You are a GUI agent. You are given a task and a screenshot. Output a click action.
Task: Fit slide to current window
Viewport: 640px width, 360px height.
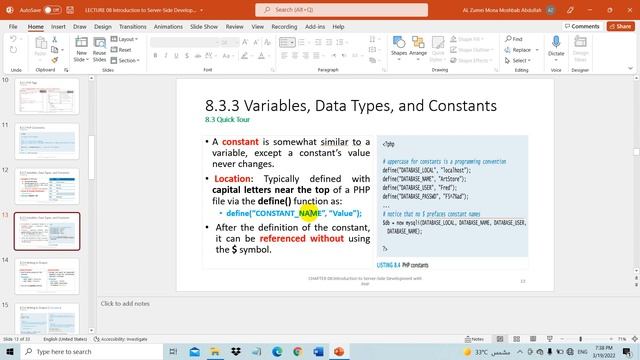pyautogui.click(x=634, y=339)
